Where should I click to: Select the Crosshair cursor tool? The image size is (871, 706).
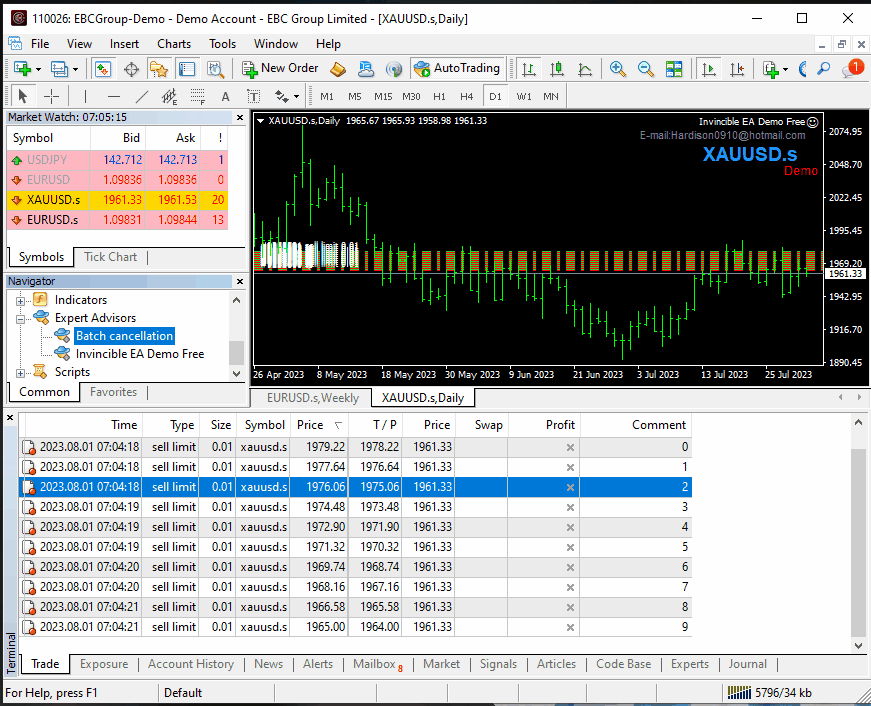point(51,97)
